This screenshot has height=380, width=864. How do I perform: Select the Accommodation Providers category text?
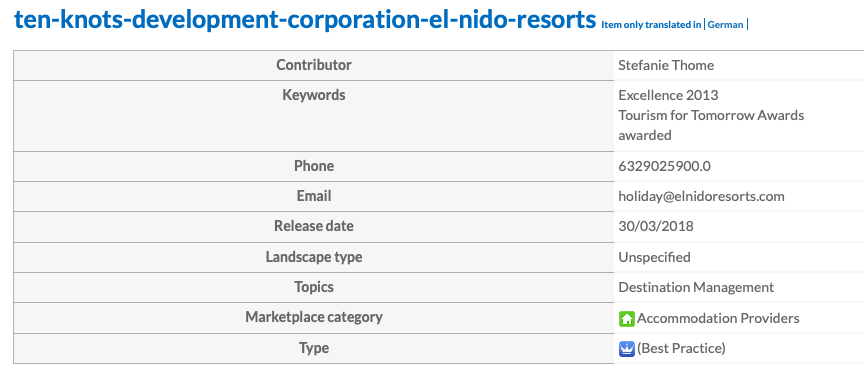tap(718, 318)
